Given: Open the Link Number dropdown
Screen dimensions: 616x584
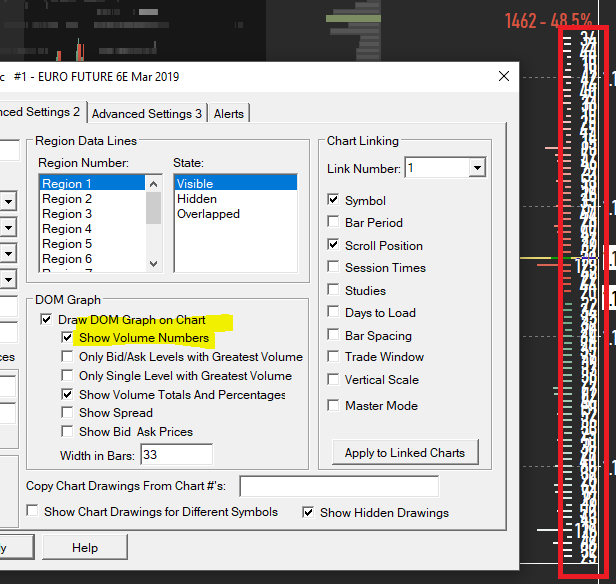Looking at the screenshot, I should pyautogui.click(x=477, y=168).
